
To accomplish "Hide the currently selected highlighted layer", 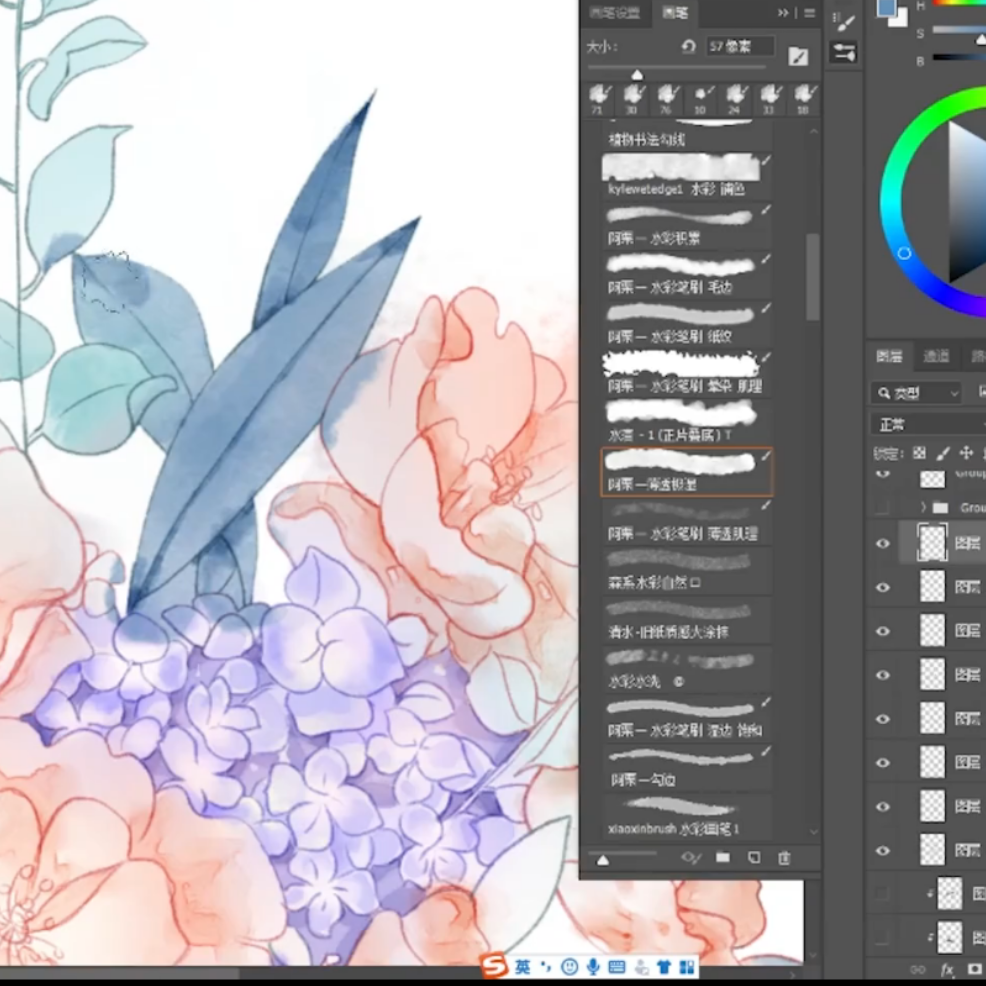I will point(883,543).
